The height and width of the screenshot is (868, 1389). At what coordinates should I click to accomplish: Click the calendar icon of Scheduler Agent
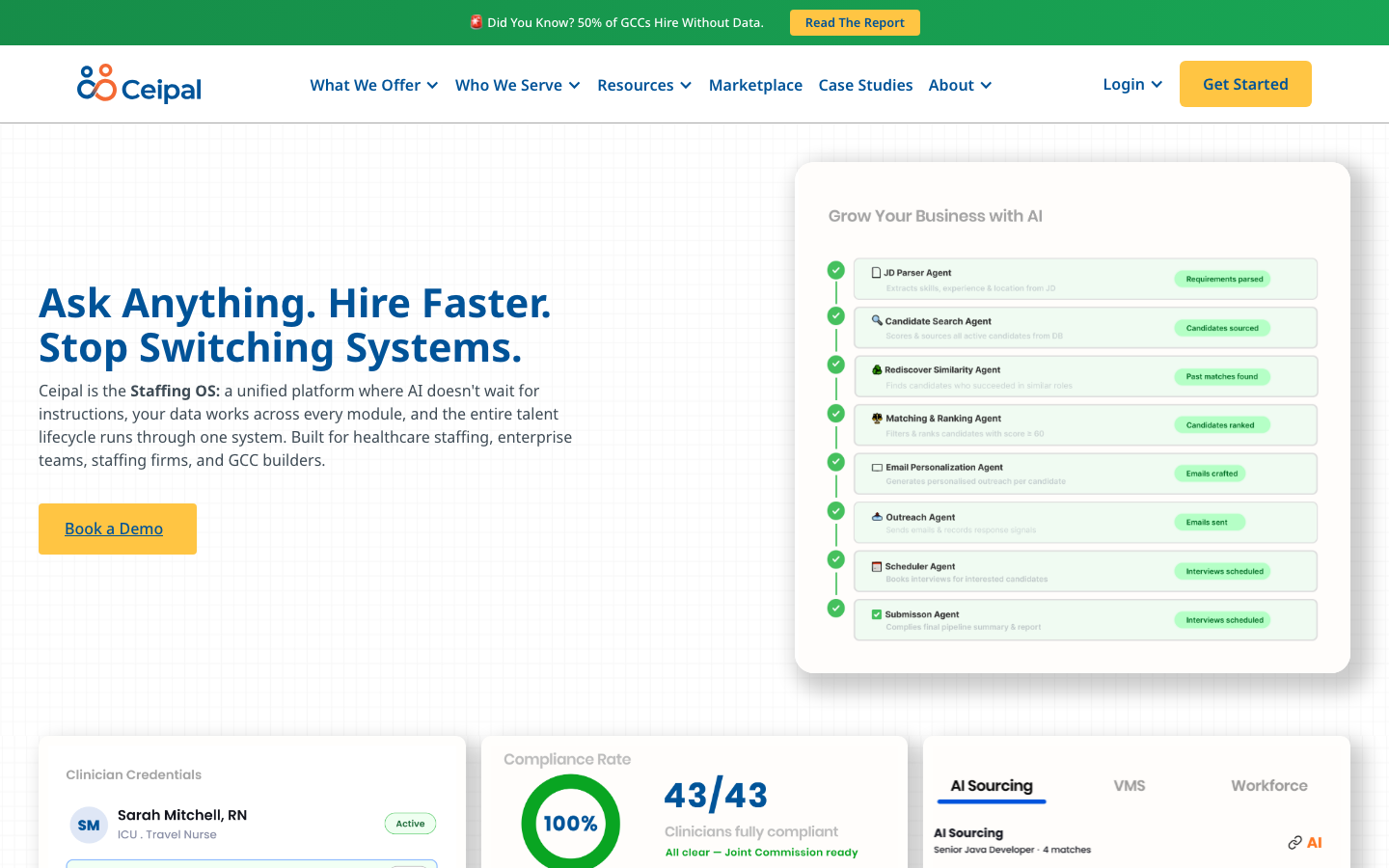[877, 566]
